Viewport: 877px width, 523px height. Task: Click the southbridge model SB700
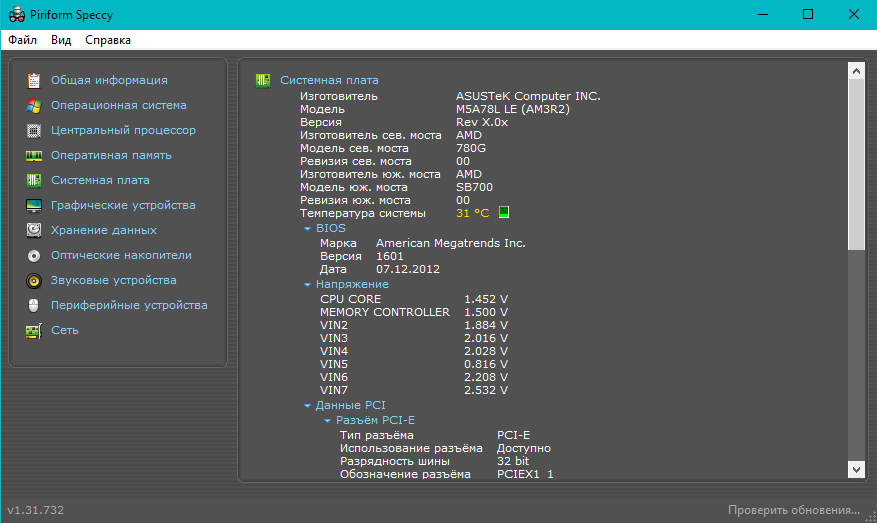coord(474,187)
